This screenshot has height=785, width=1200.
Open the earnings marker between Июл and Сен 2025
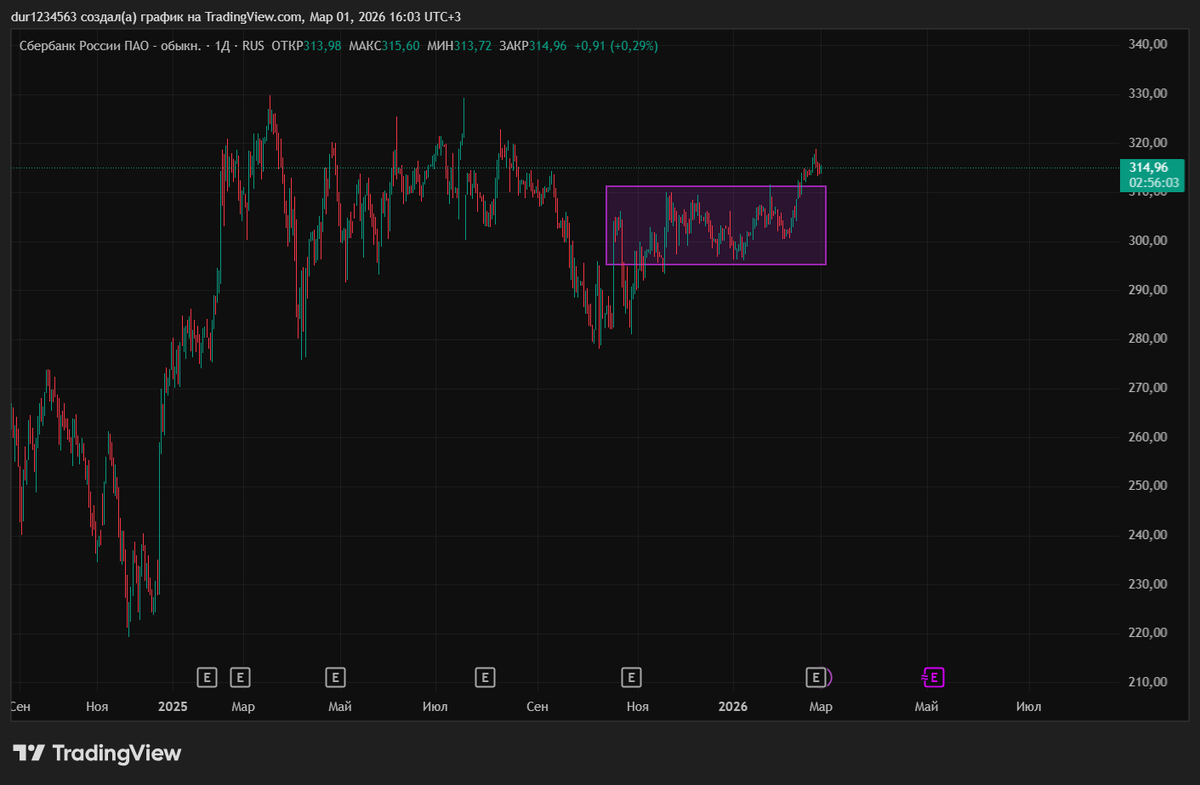[x=485, y=678]
